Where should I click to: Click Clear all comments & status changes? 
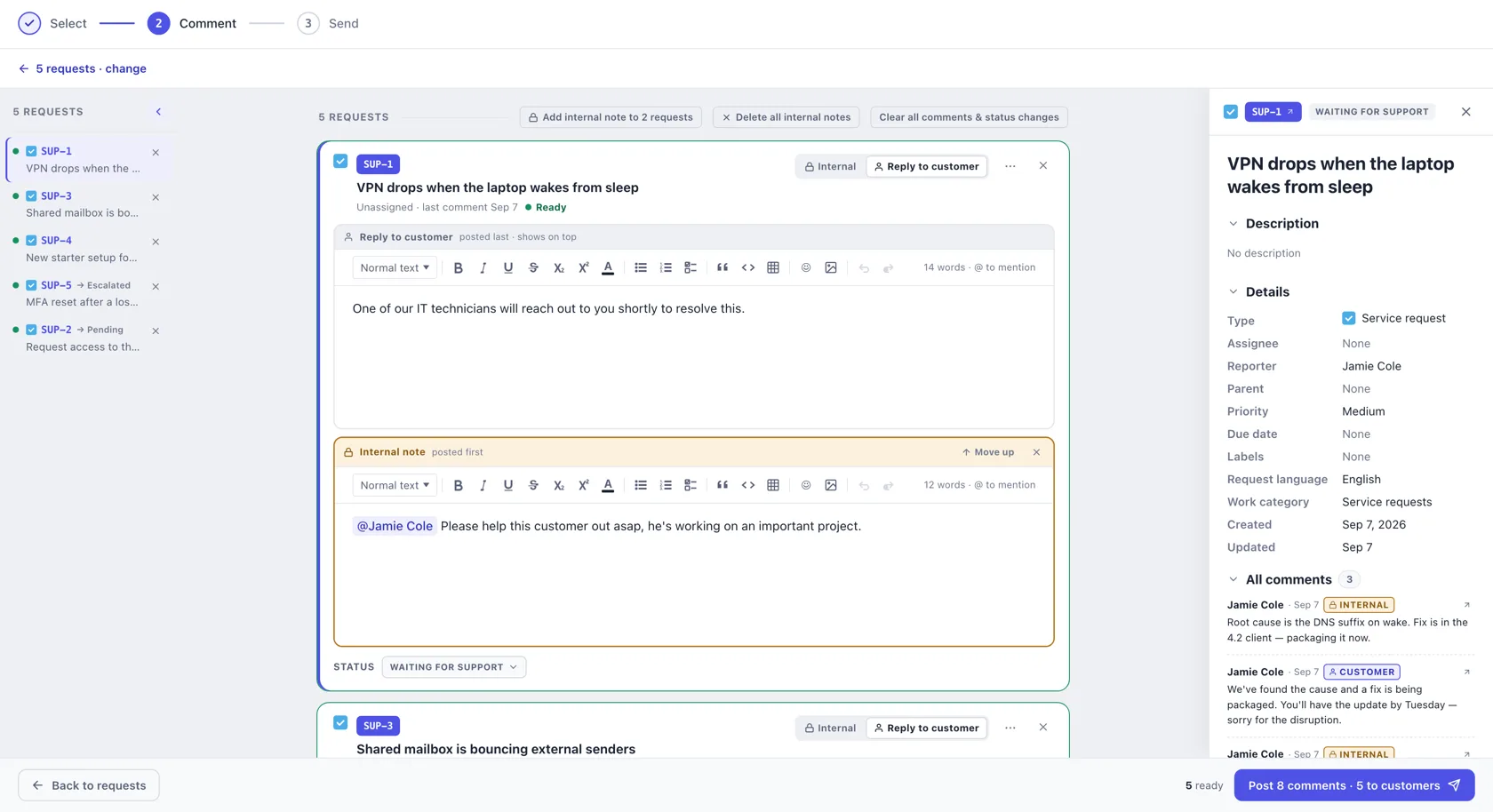click(969, 117)
